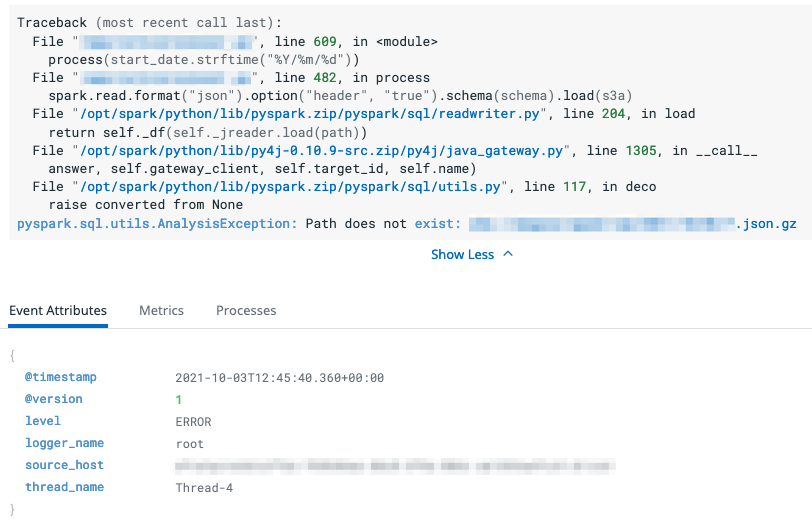
Task: Click the line 117 number in traceback
Action: [x=574, y=187]
